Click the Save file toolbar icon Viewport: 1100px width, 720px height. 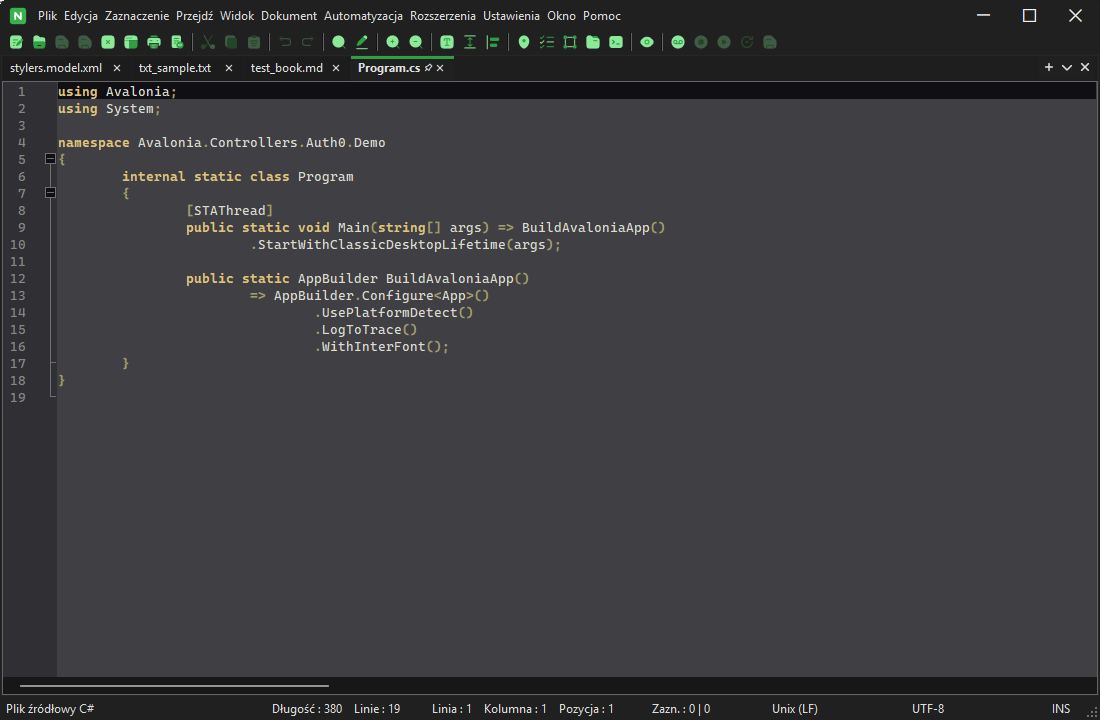62,42
